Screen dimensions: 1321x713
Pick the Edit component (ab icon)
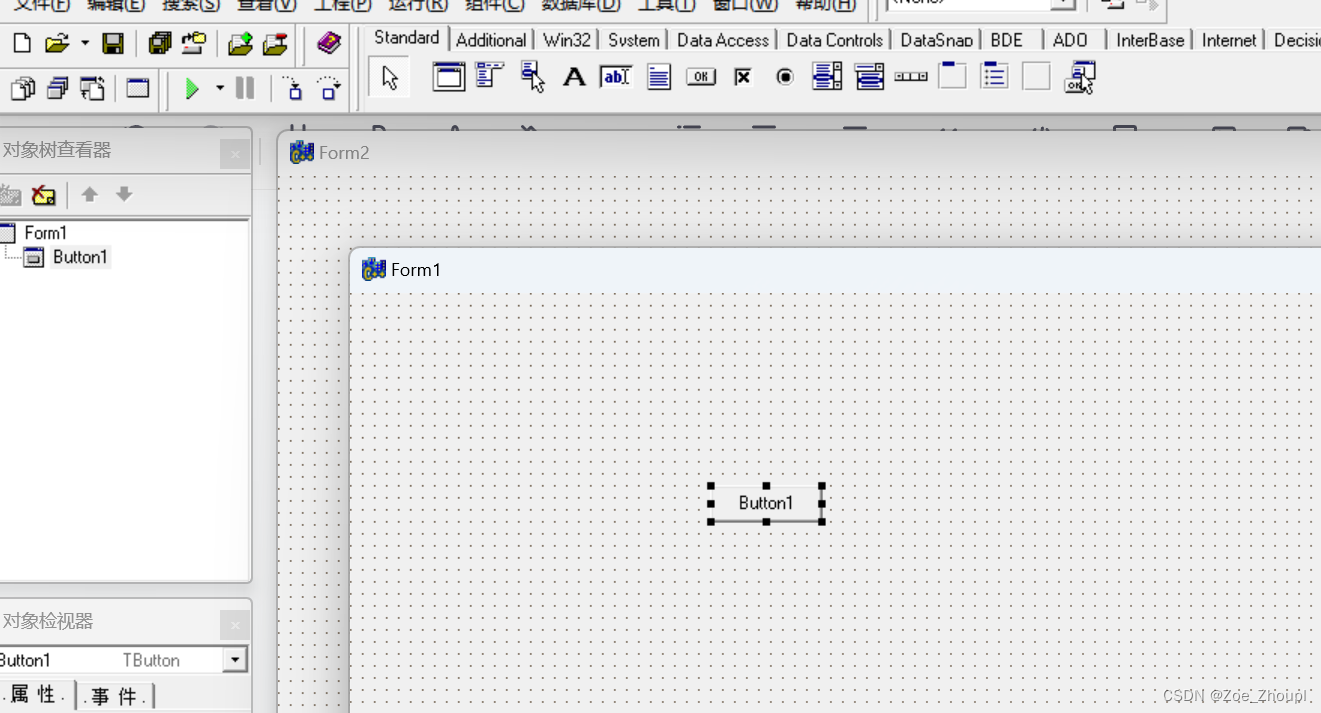(x=616, y=77)
